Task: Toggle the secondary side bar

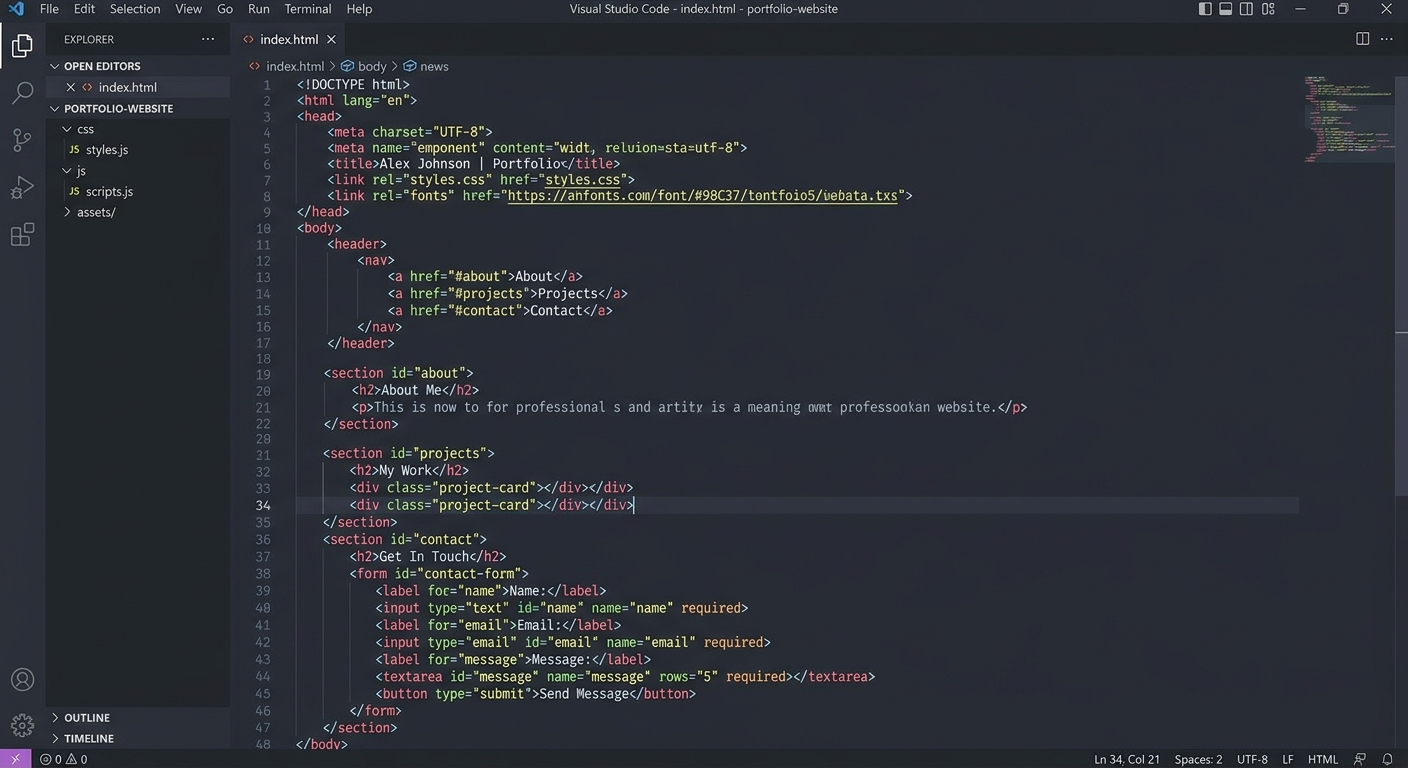Action: pos(1245,8)
